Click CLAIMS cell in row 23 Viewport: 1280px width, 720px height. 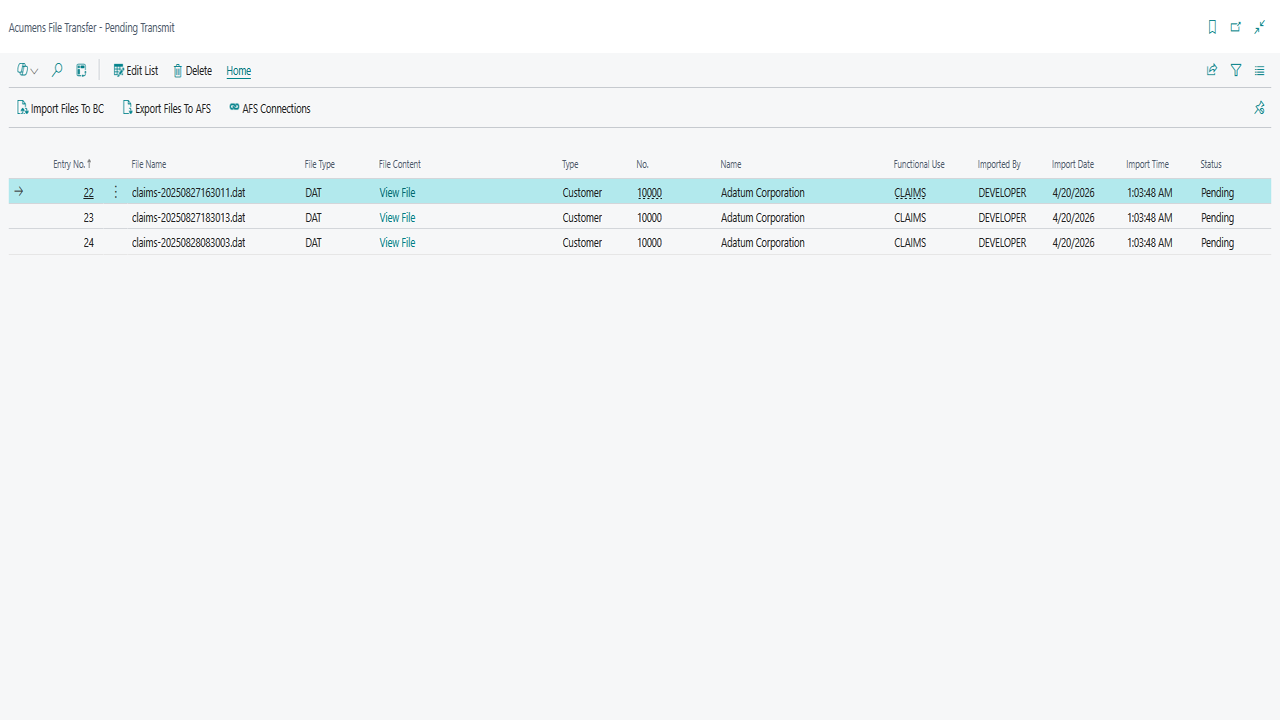pos(910,218)
